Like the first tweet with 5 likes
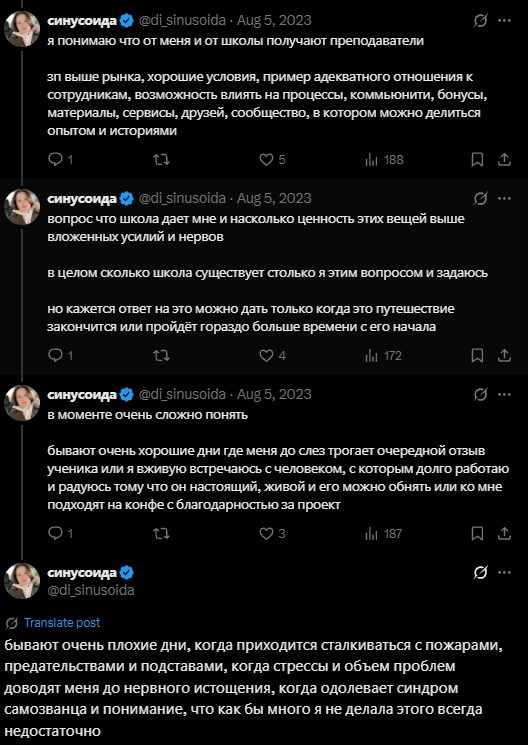This screenshot has height=745, width=528. coord(272,160)
